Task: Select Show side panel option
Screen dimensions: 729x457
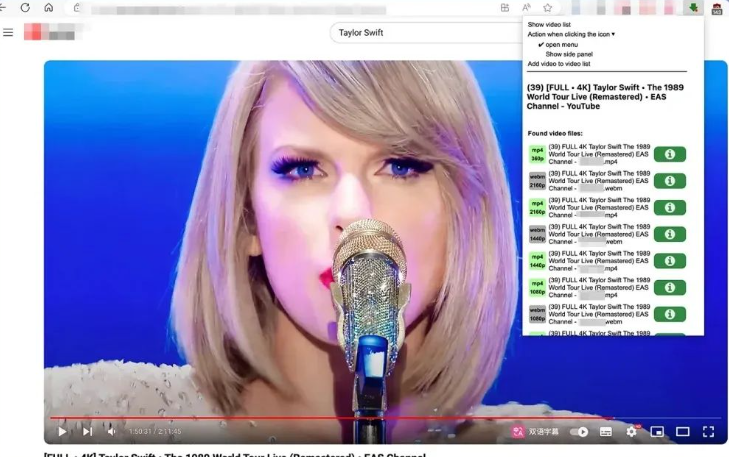Action: coord(569,54)
